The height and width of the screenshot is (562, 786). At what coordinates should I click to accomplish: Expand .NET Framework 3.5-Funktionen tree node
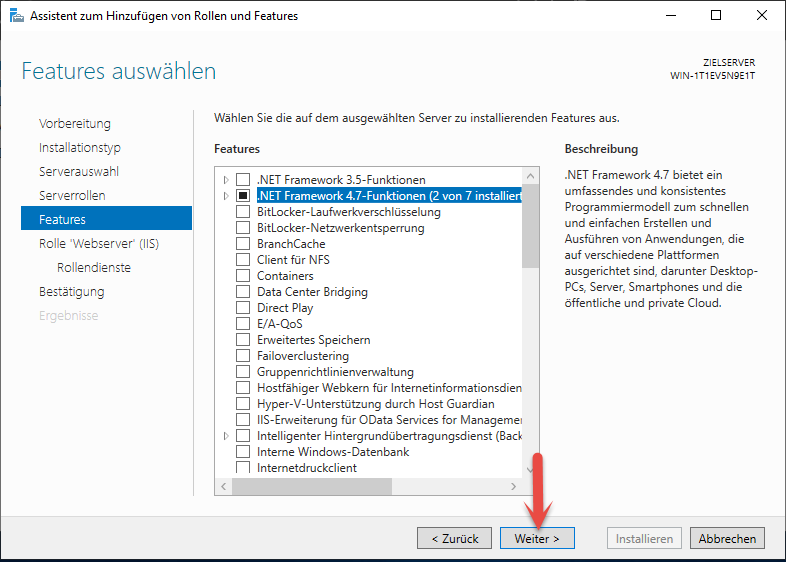tap(227, 180)
